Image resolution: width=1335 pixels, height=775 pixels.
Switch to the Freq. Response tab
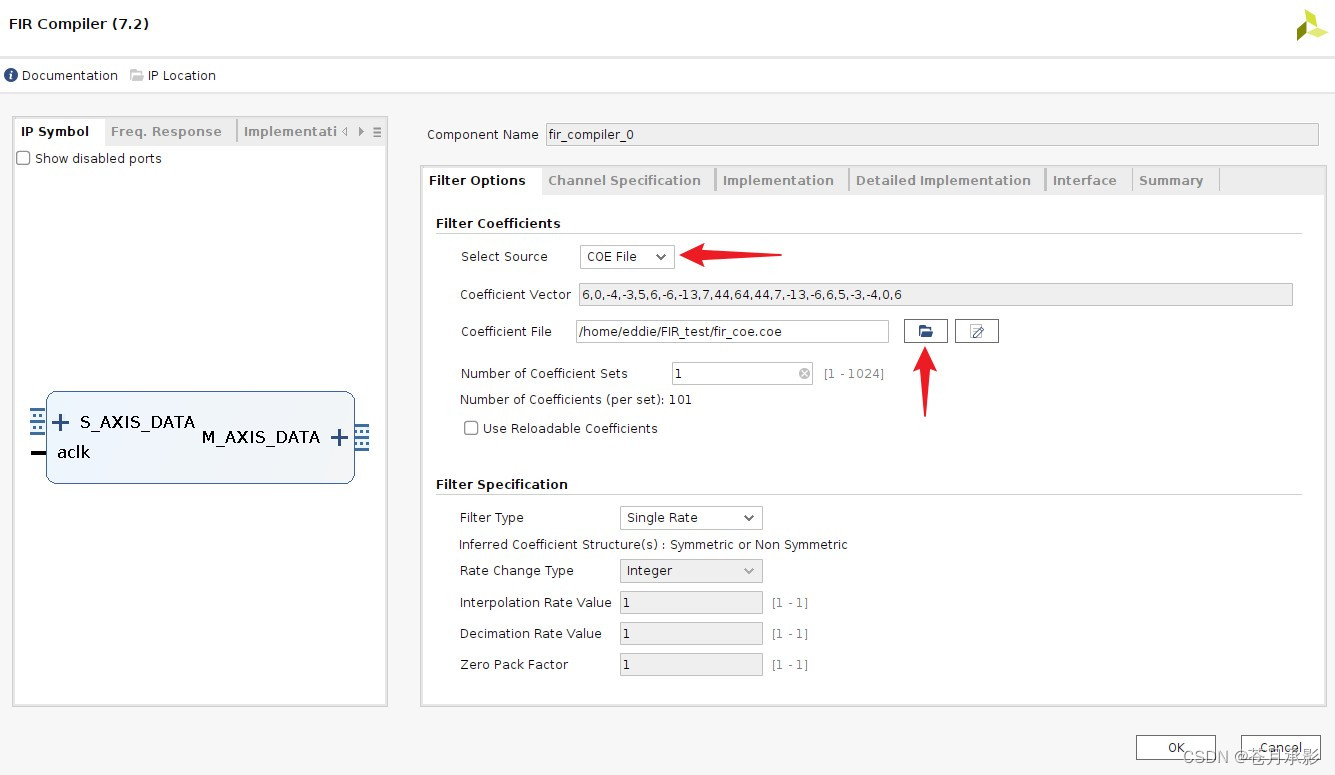point(166,132)
